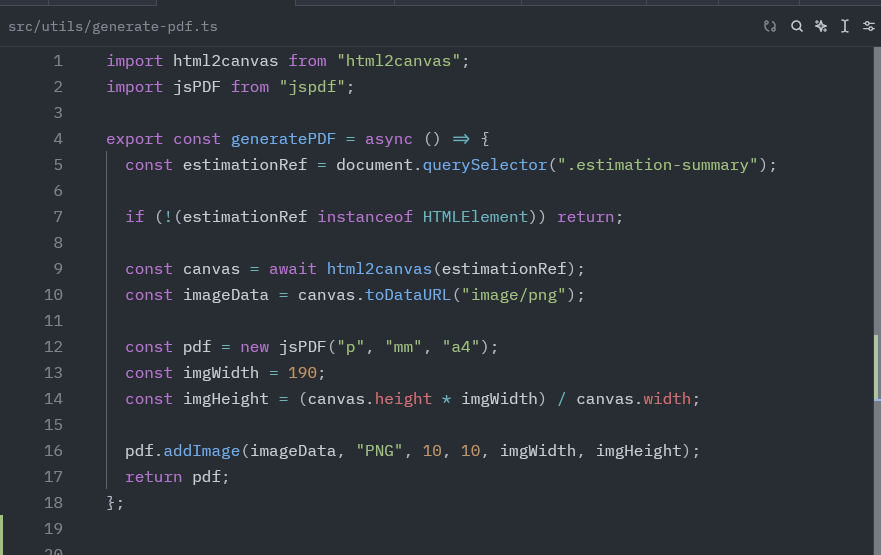Toggle inlay hints icon in editor toolbar
Screen dimensions: 881x555
pyautogui.click(x=770, y=26)
